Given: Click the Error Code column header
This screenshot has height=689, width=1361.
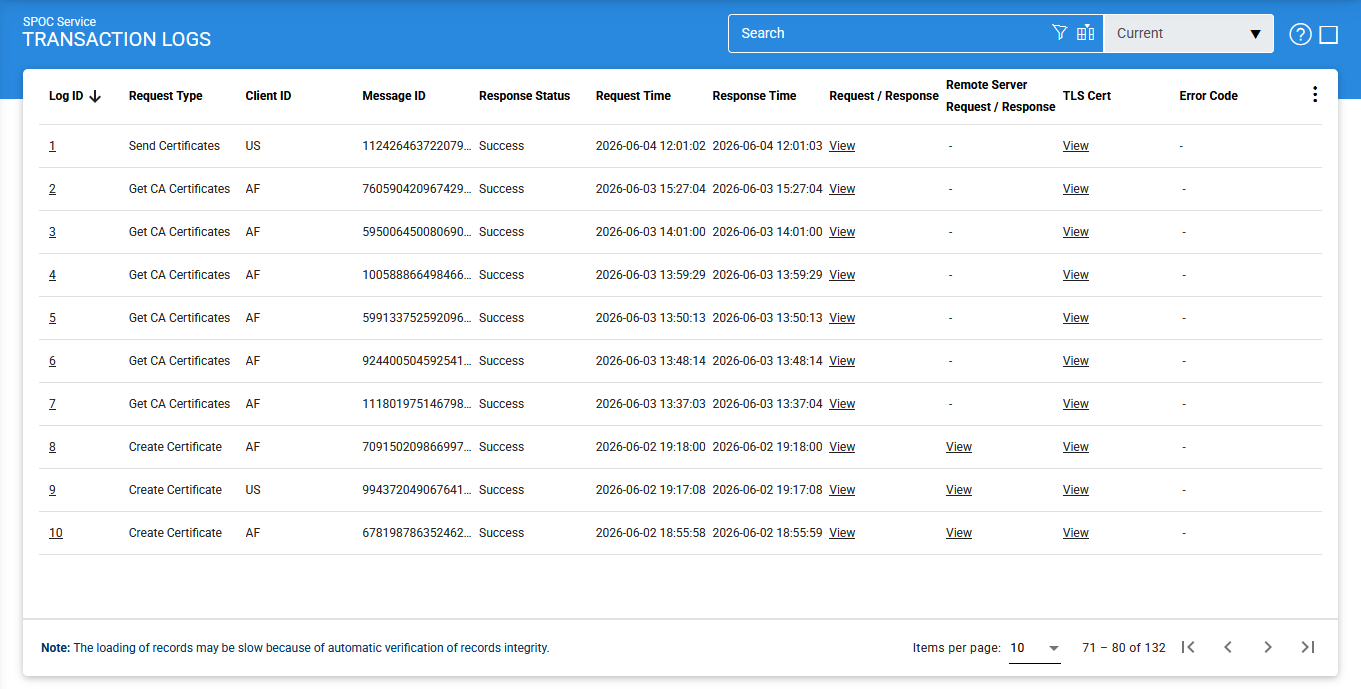Looking at the screenshot, I should pyautogui.click(x=1208, y=96).
